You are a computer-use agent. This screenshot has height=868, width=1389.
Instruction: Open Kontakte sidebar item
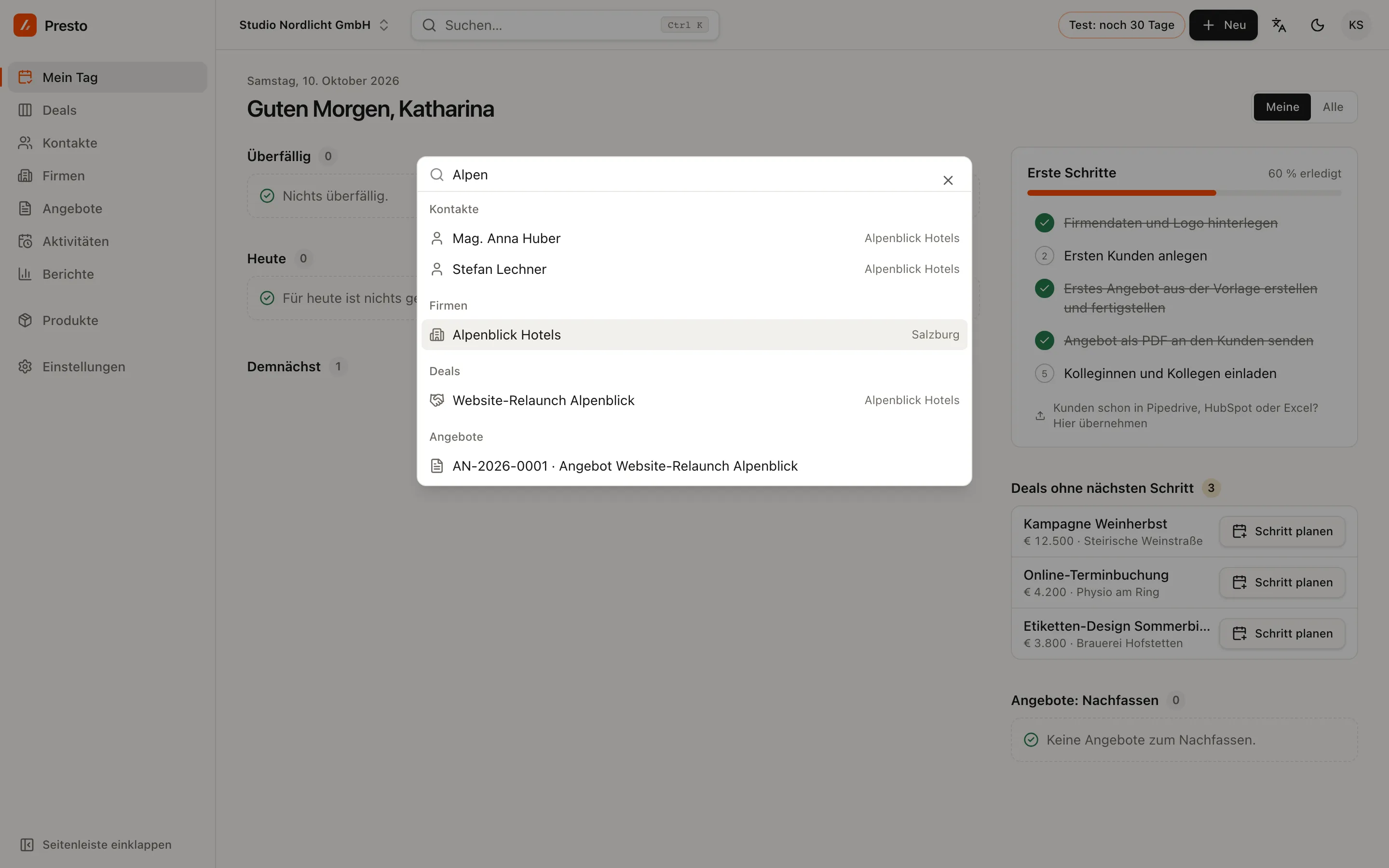pyautogui.click(x=108, y=143)
